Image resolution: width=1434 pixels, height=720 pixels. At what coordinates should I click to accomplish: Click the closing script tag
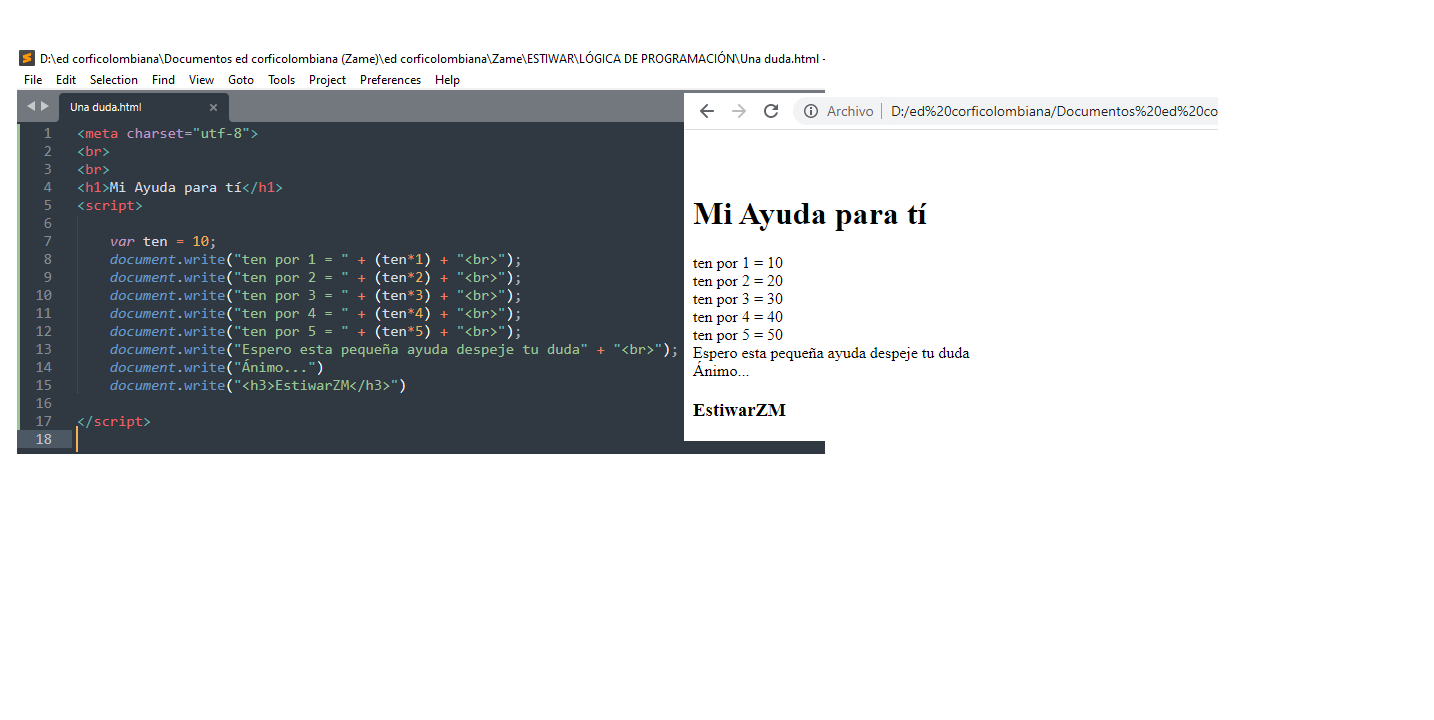114,421
